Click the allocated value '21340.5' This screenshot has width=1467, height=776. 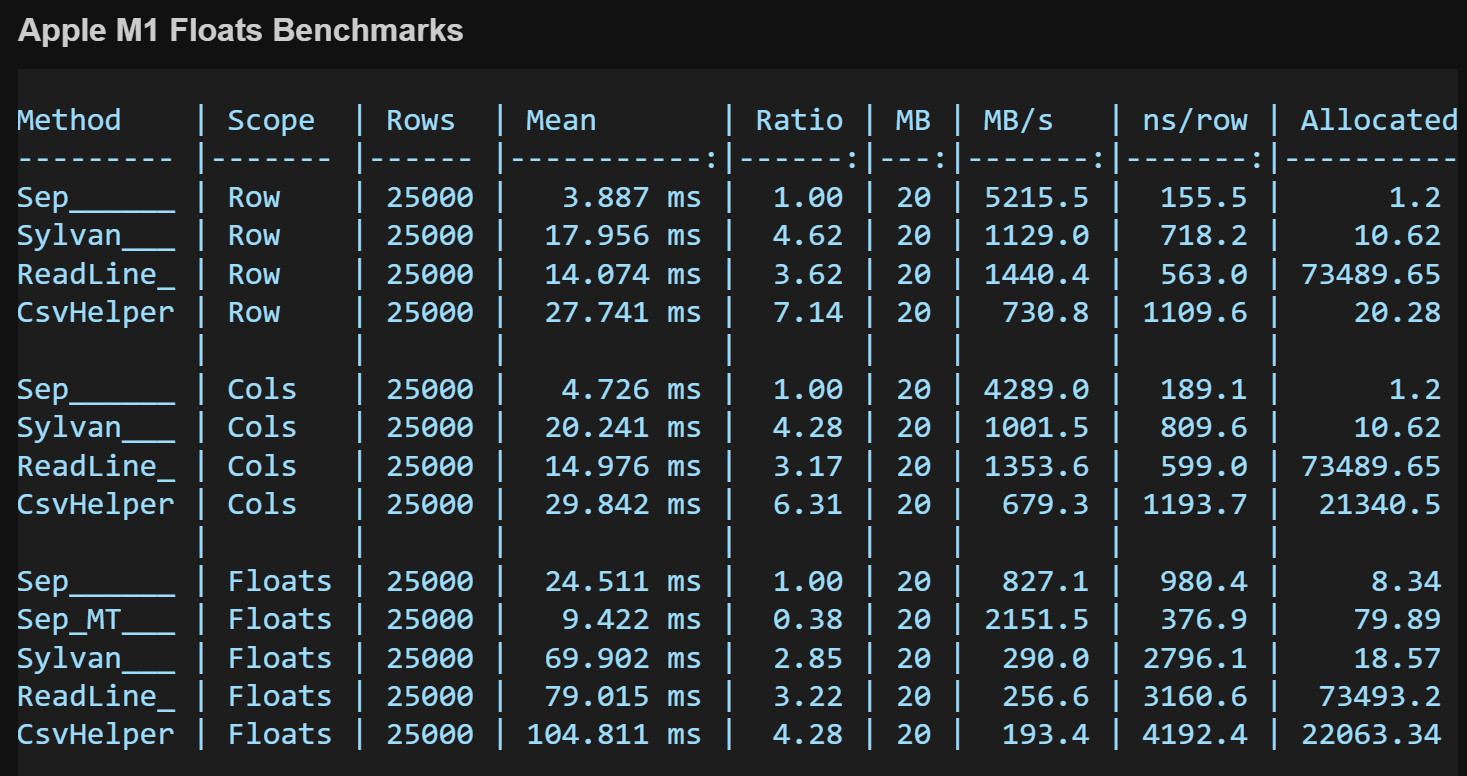1379,504
